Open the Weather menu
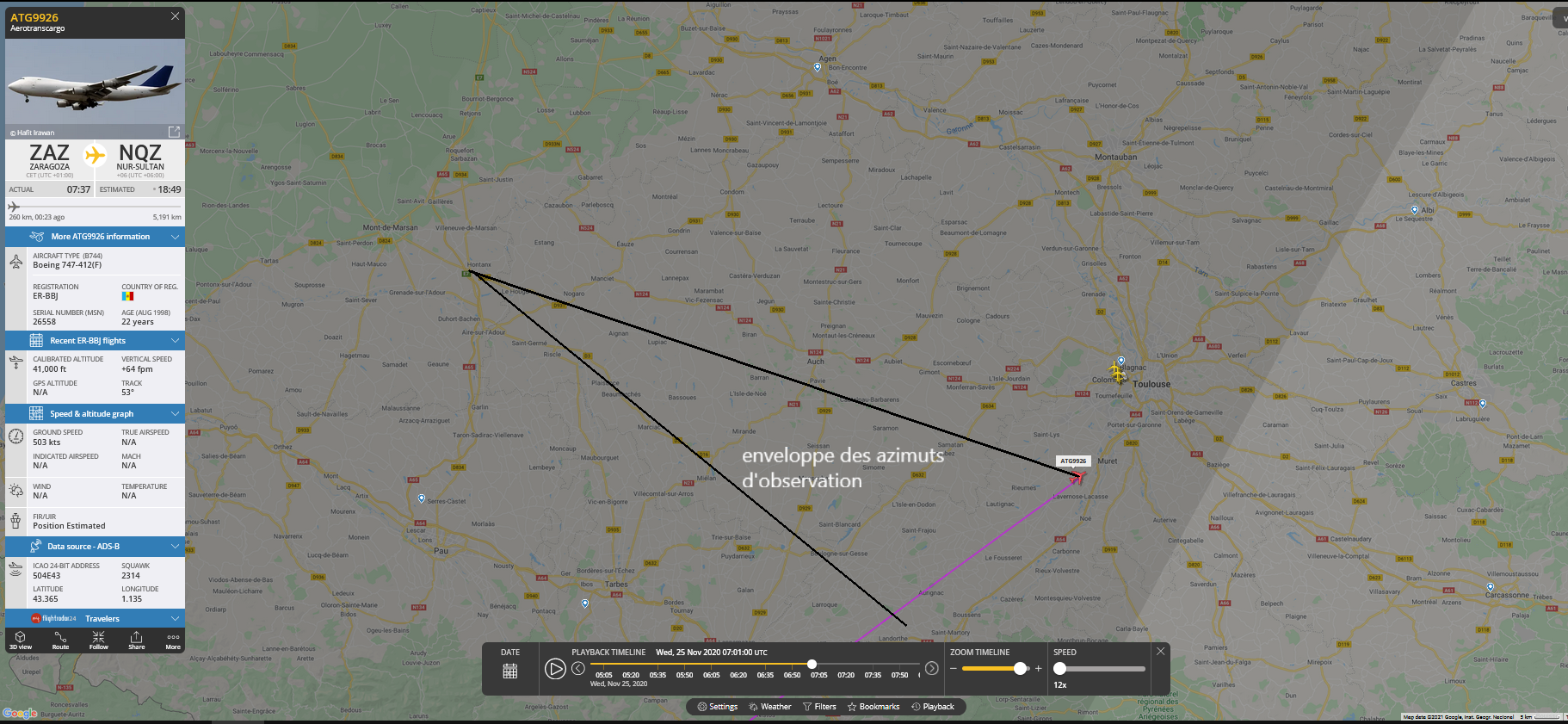The height and width of the screenshot is (724, 1568). pos(769,707)
